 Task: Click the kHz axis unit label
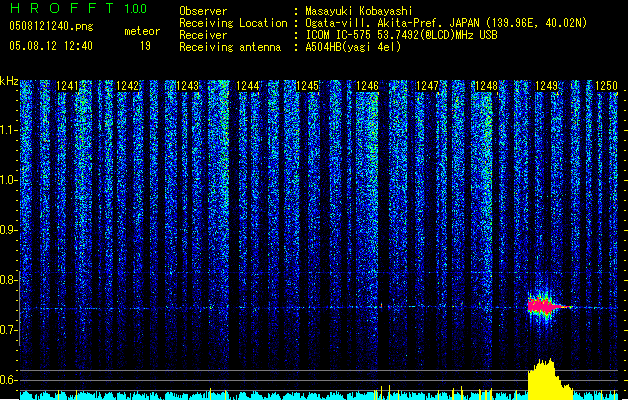point(9,81)
